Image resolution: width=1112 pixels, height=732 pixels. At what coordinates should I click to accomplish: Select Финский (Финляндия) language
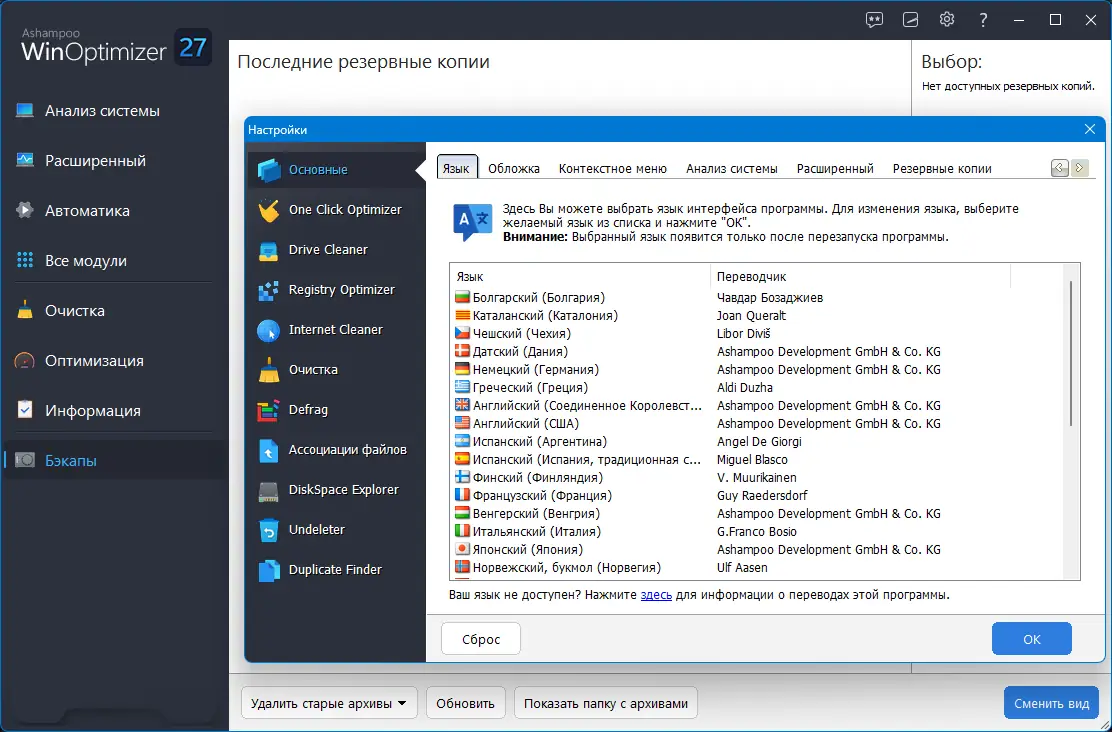pos(757,478)
